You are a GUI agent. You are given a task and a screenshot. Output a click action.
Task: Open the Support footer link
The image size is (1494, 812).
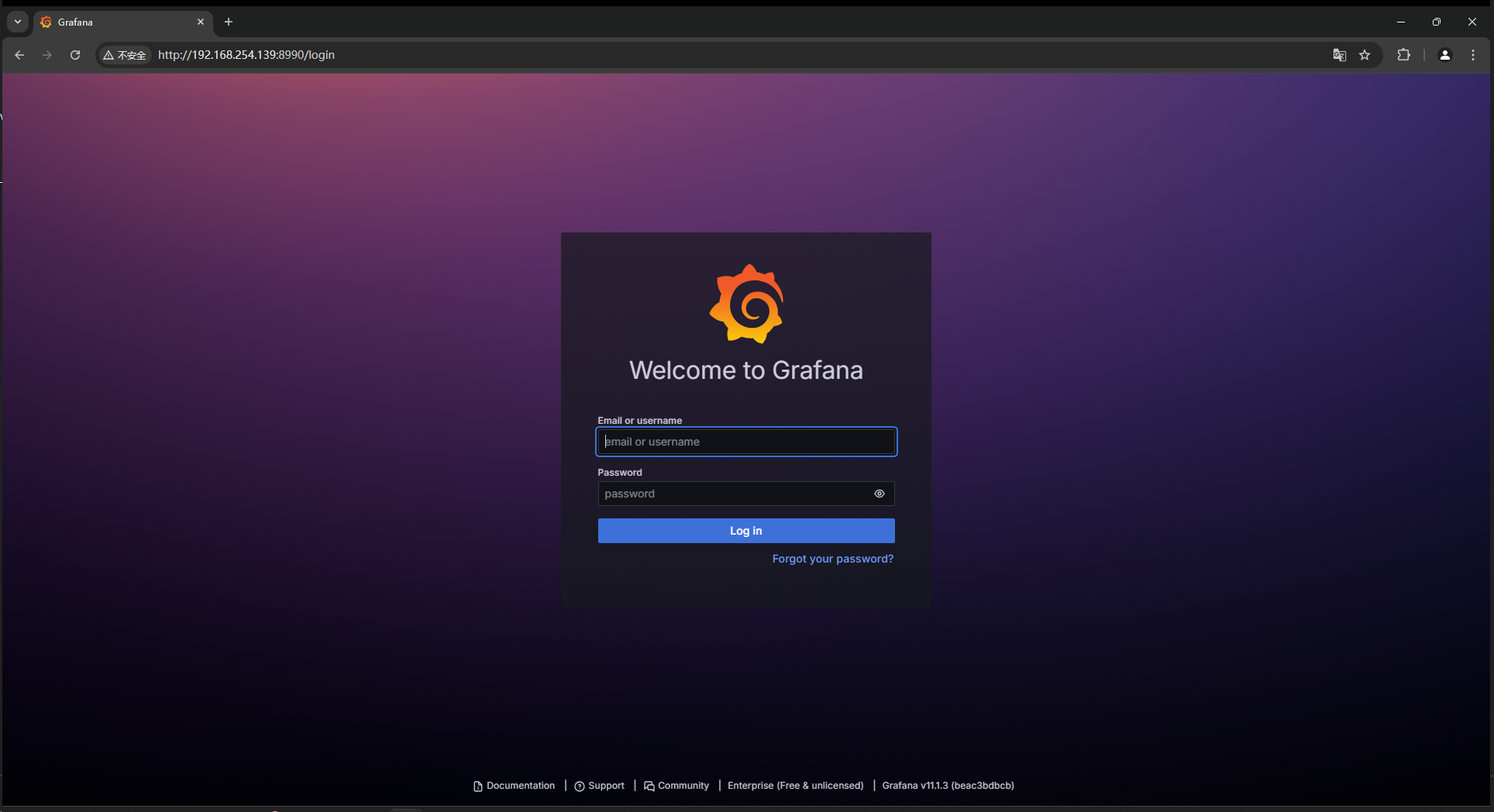coord(599,786)
